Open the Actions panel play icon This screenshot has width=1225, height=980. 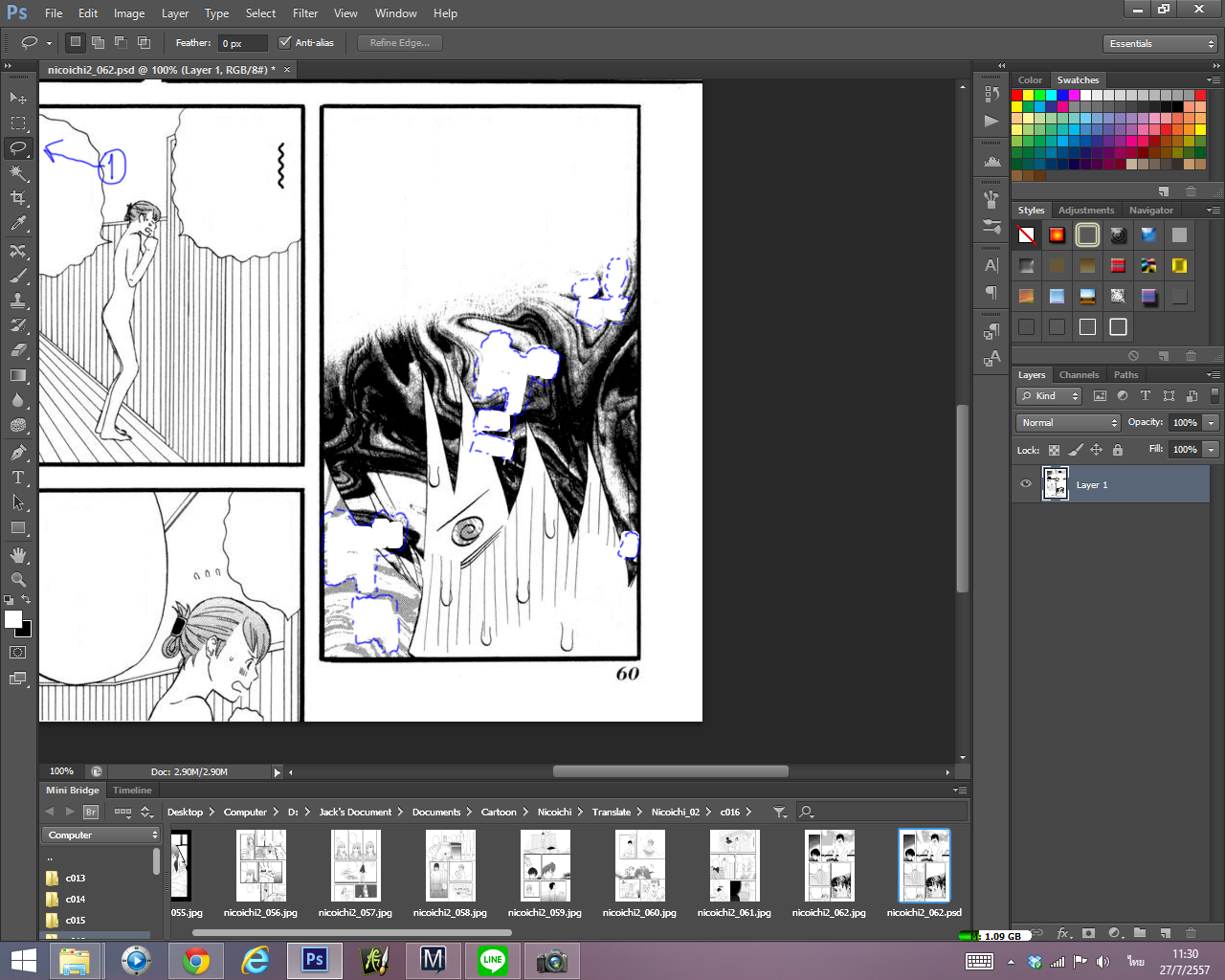point(992,121)
